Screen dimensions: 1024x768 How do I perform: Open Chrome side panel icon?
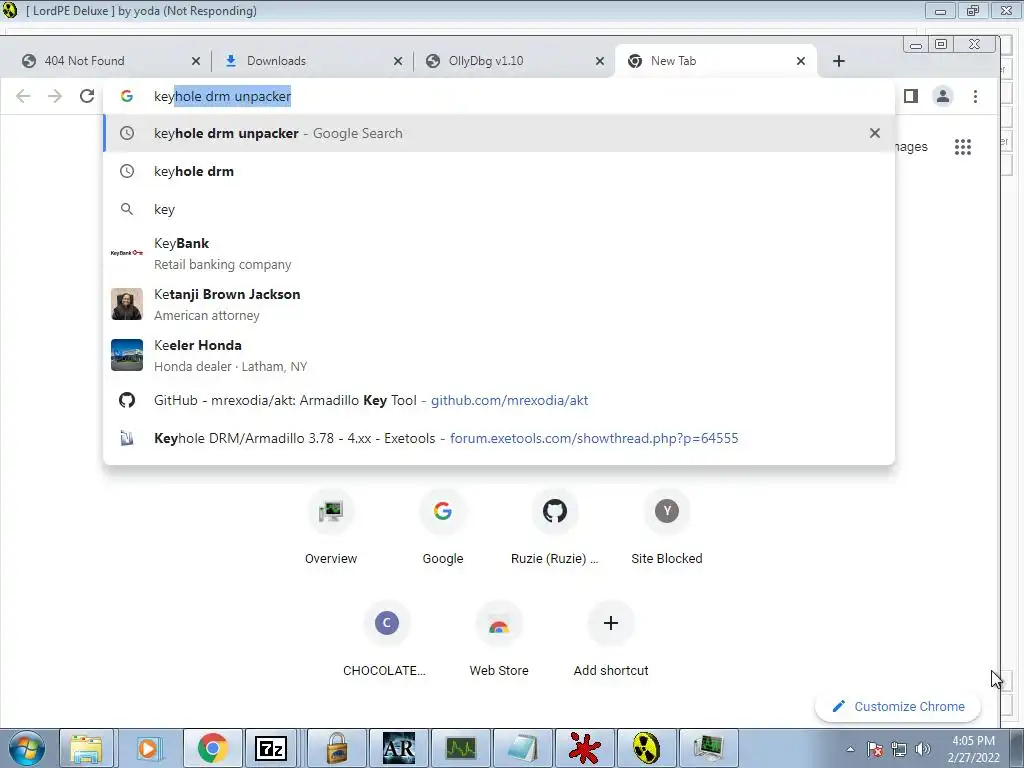coord(911,96)
